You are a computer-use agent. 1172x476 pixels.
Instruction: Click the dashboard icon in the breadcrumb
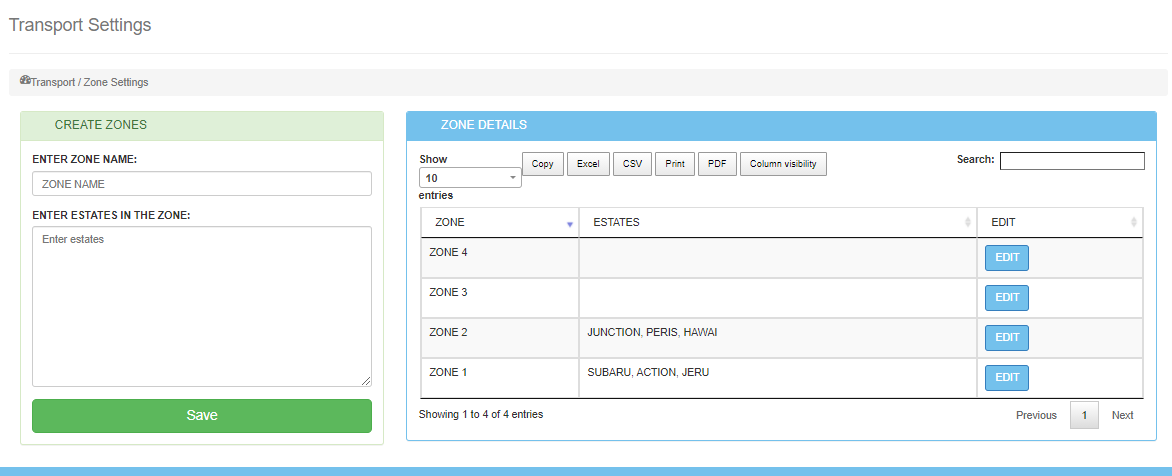point(25,81)
